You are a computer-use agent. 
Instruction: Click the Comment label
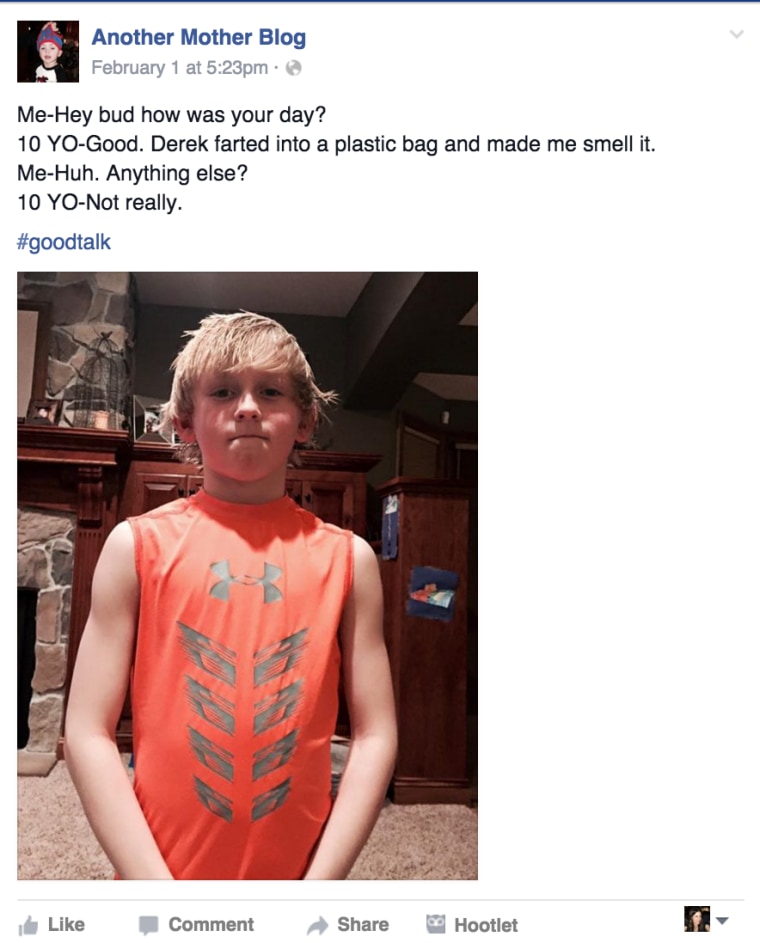[x=211, y=924]
